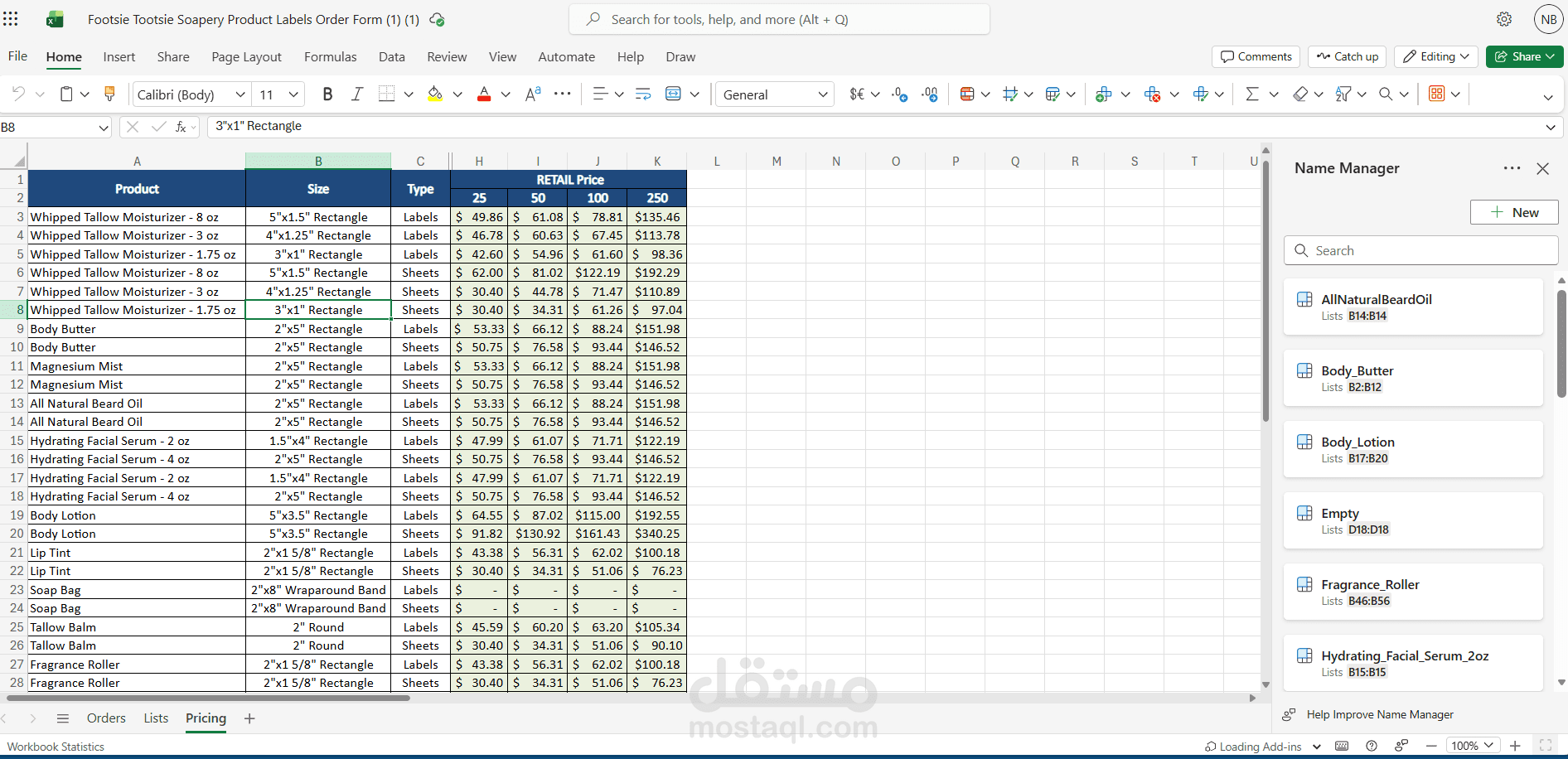The image size is (1568, 759).
Task: Select column B header
Action: point(318,161)
